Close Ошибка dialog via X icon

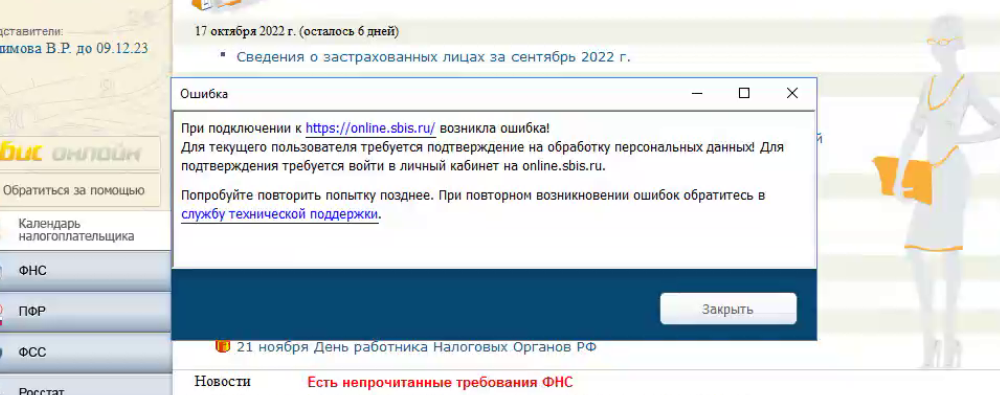[x=792, y=93]
